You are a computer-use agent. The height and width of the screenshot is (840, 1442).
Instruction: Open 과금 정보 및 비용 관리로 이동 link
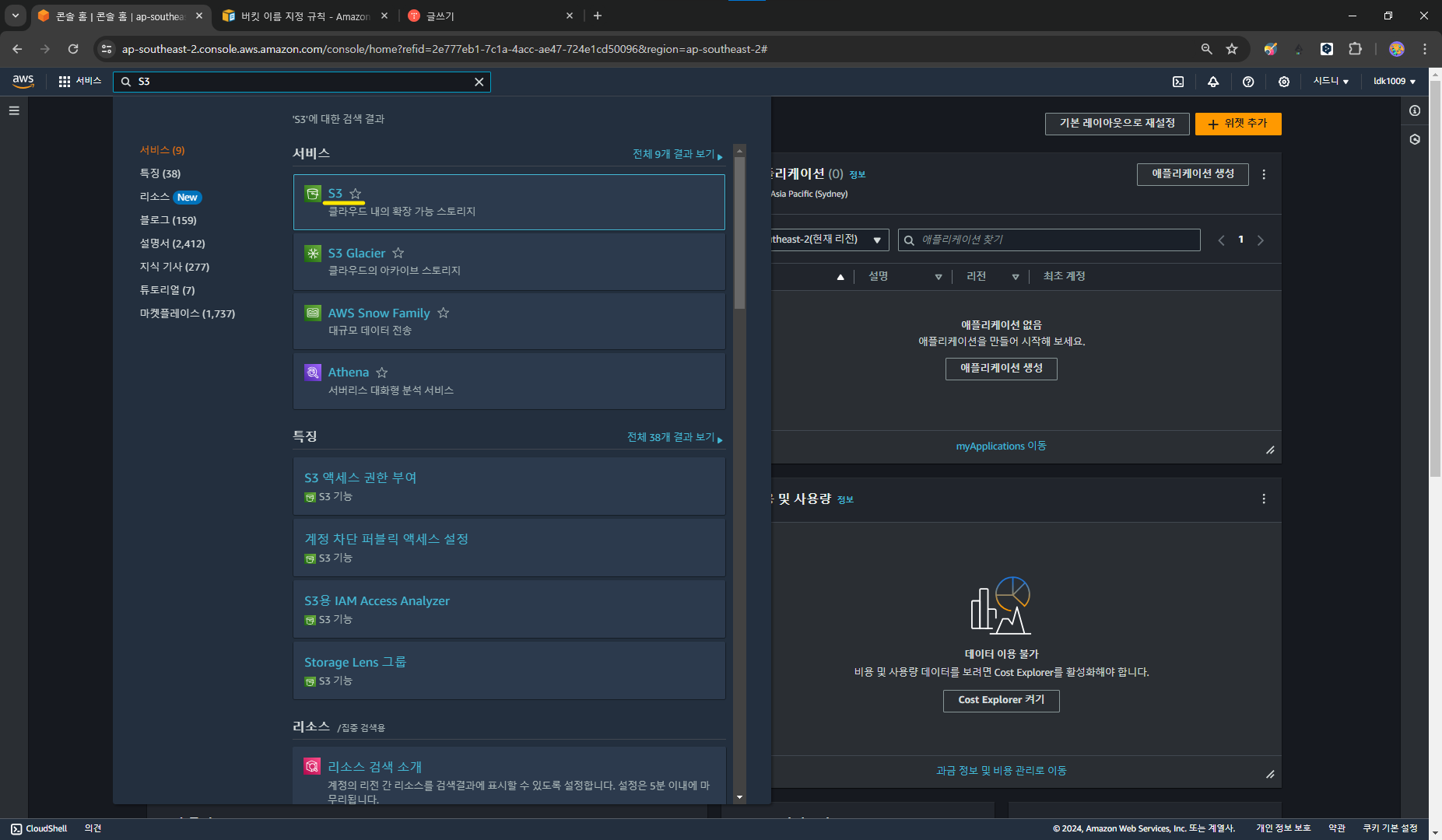[x=1001, y=771]
